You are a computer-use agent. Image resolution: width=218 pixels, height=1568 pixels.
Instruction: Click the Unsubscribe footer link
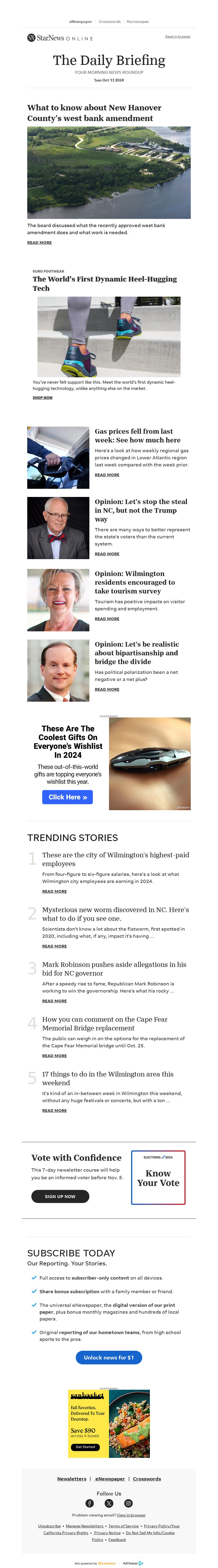[x=49, y=1525]
